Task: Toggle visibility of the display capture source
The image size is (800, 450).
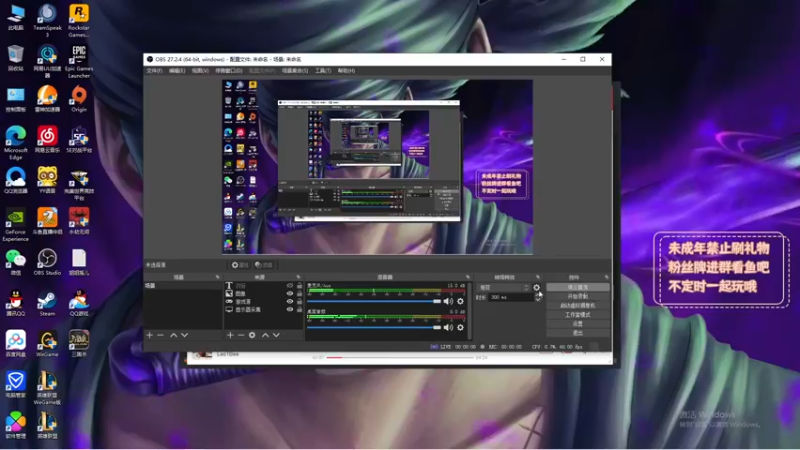Action: 289,309
